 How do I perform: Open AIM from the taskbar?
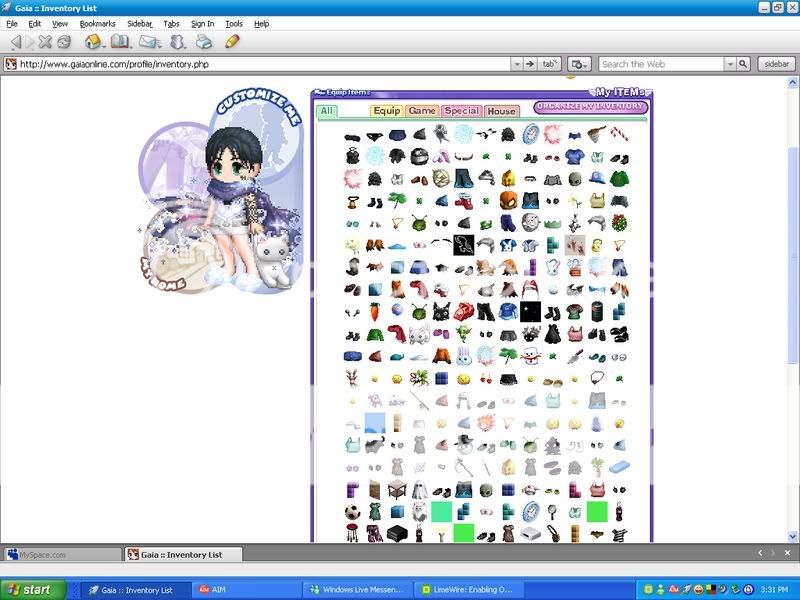[x=248, y=589]
